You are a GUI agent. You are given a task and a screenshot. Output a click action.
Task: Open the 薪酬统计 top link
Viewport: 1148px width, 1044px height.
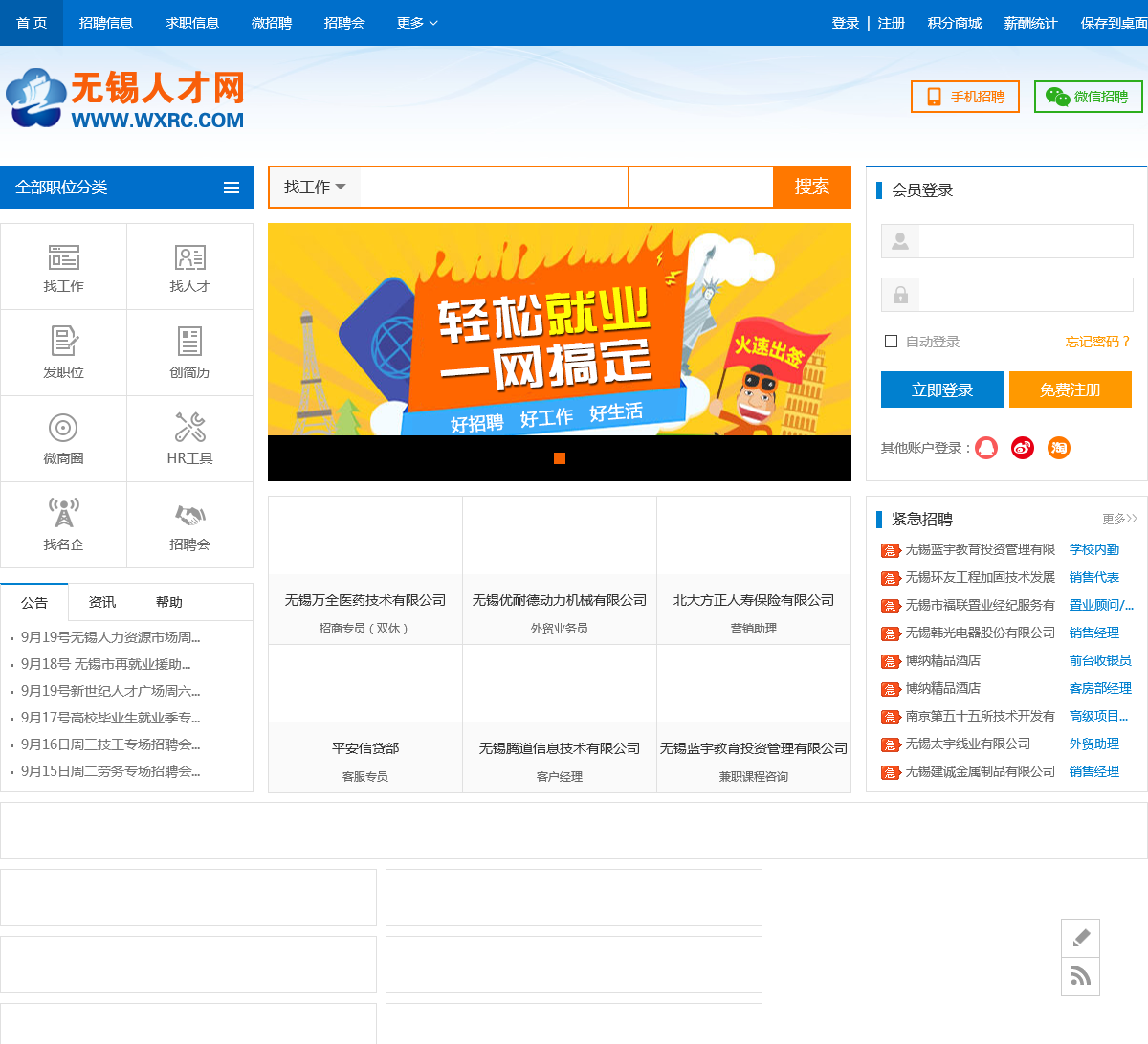1031,23
